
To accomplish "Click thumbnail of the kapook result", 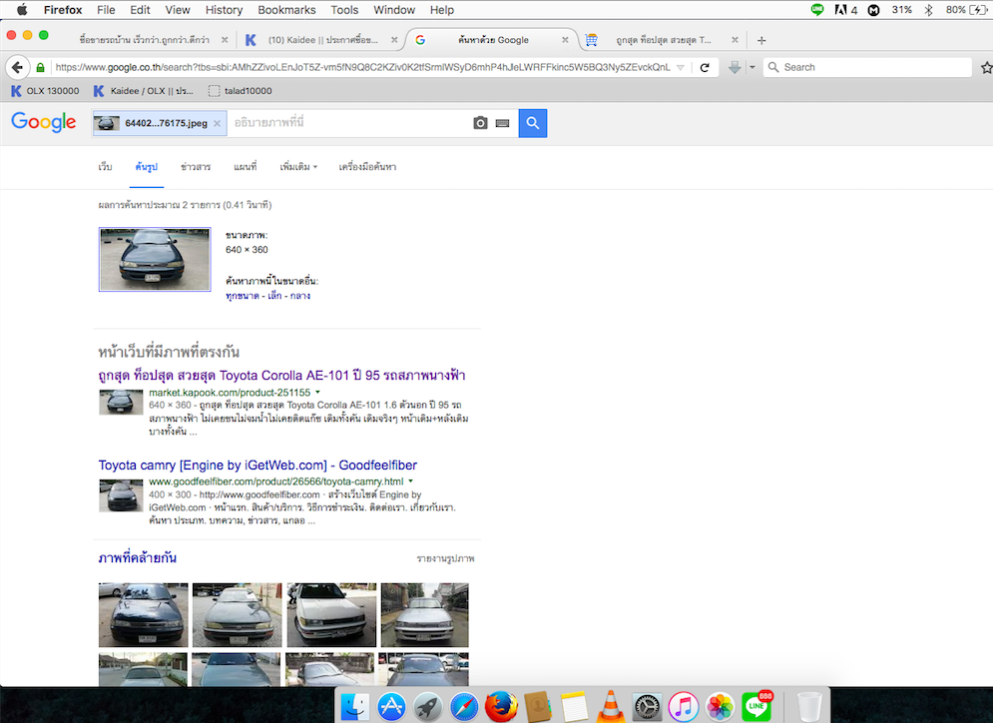I will (x=121, y=402).
